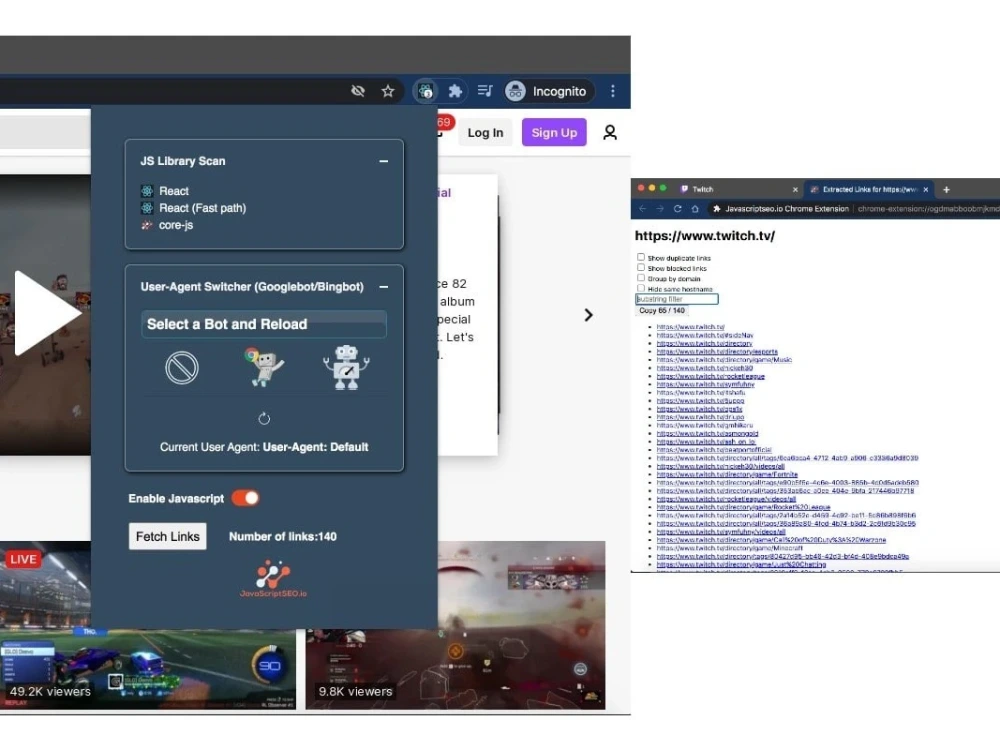Click the JavaScriptSEO.io logo
This screenshot has height=750, width=1000.
tap(273, 579)
